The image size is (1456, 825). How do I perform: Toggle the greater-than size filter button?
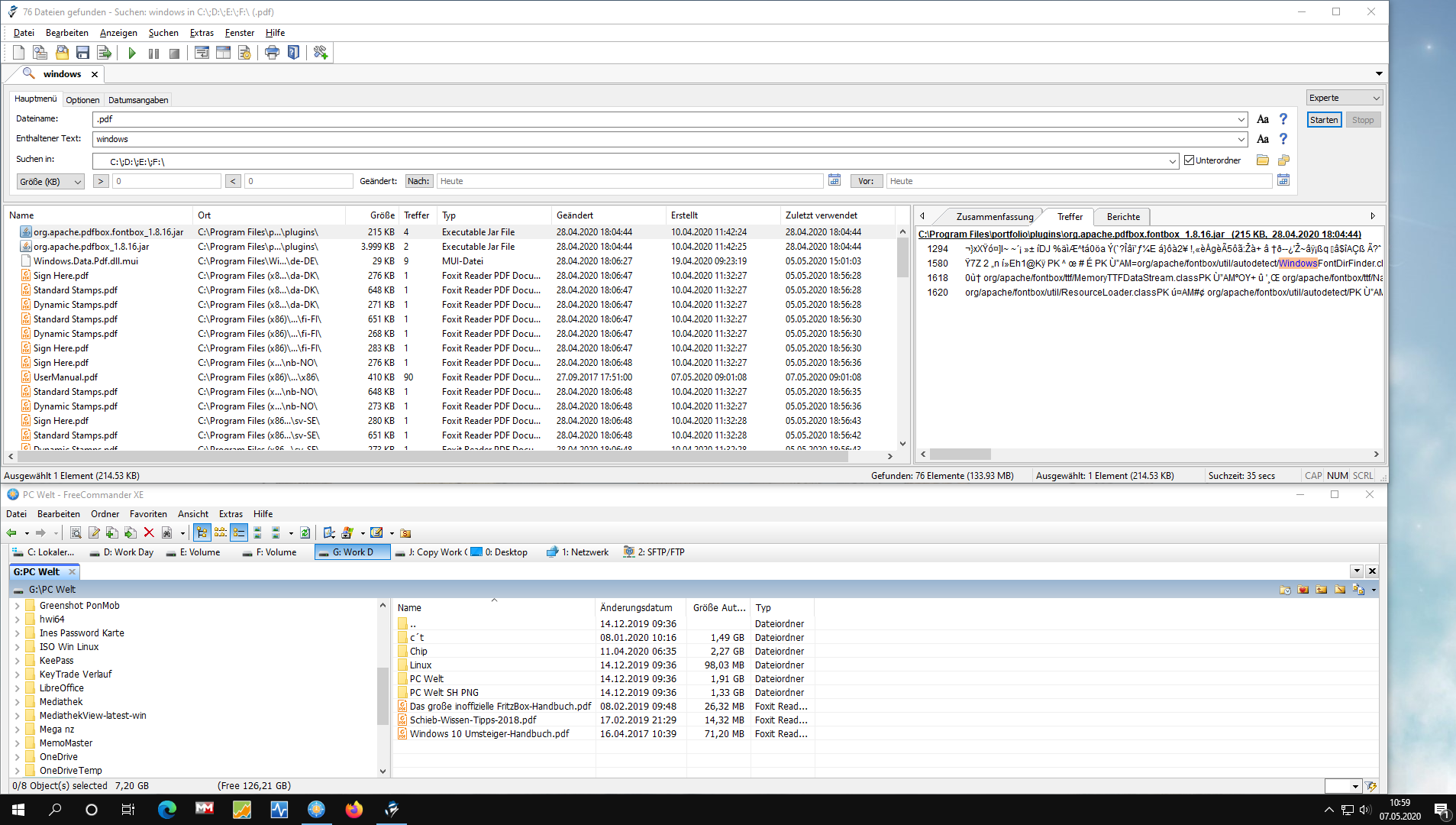pyautogui.click(x=101, y=181)
